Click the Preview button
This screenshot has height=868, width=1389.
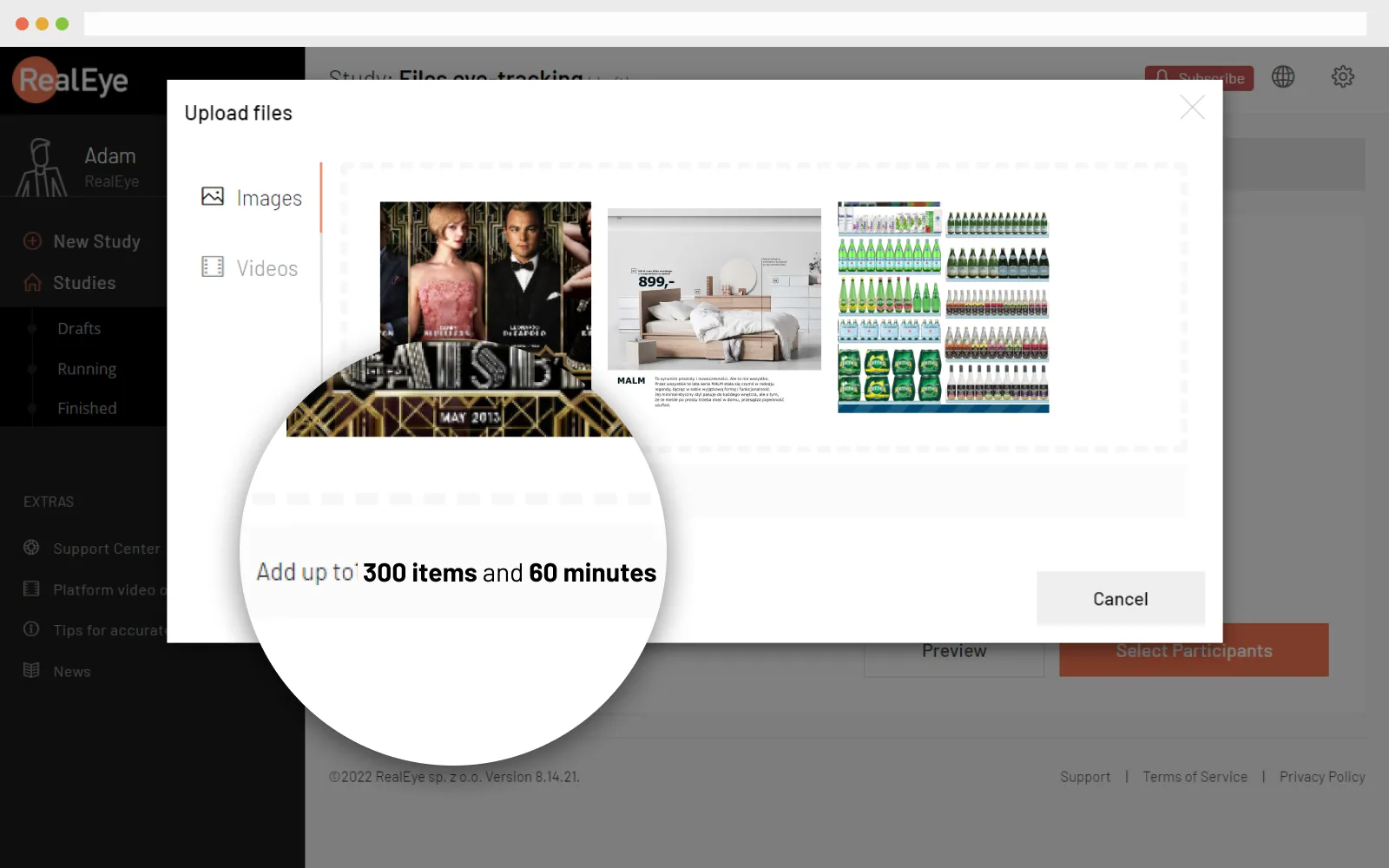coord(953,650)
